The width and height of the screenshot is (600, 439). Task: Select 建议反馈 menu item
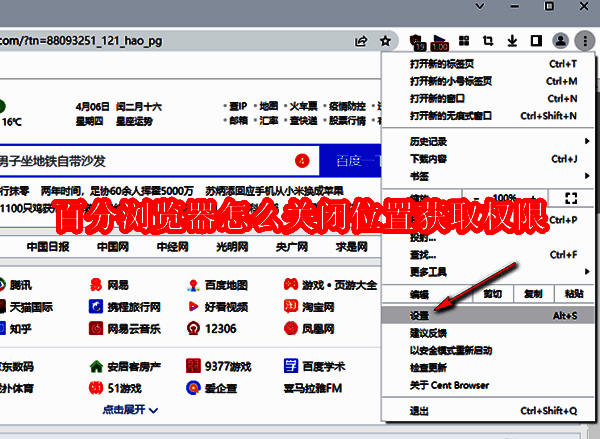click(488, 333)
